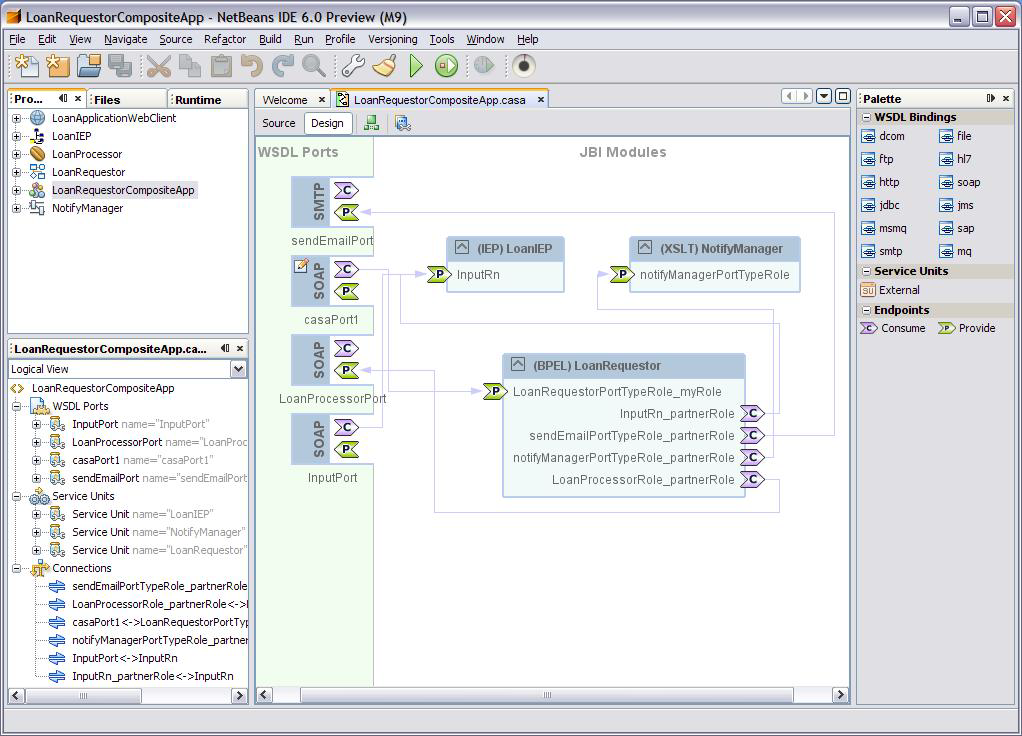Select the soap binding in the Palette
1022x736 pixels.
[x=959, y=183]
